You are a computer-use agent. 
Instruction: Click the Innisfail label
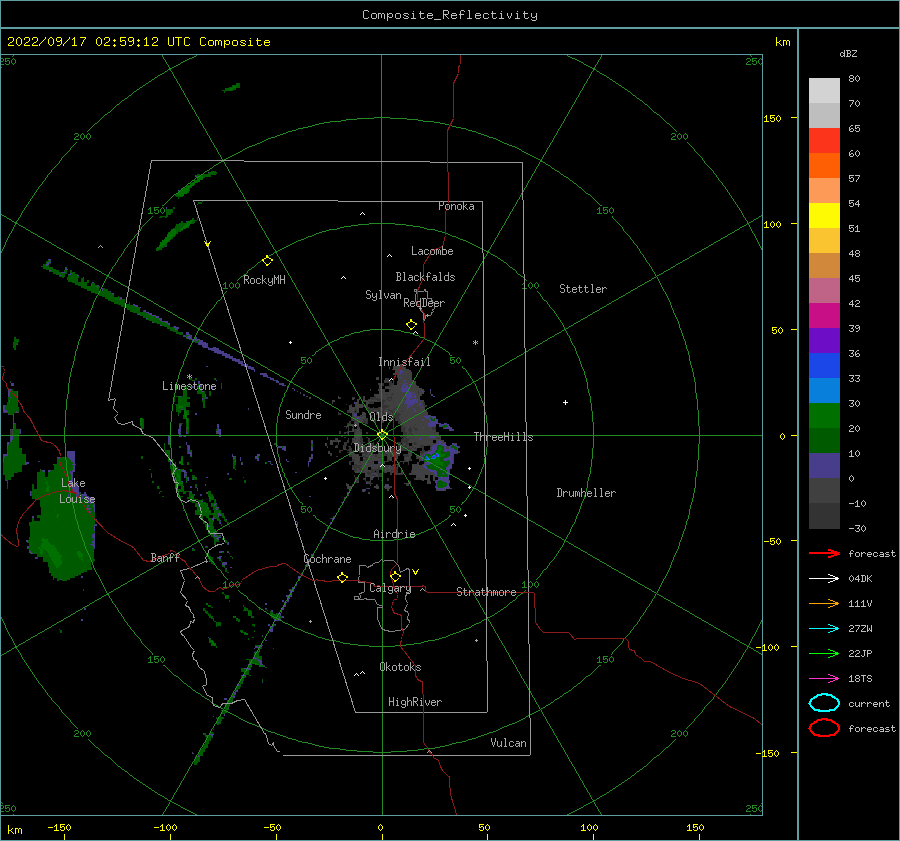pos(404,362)
